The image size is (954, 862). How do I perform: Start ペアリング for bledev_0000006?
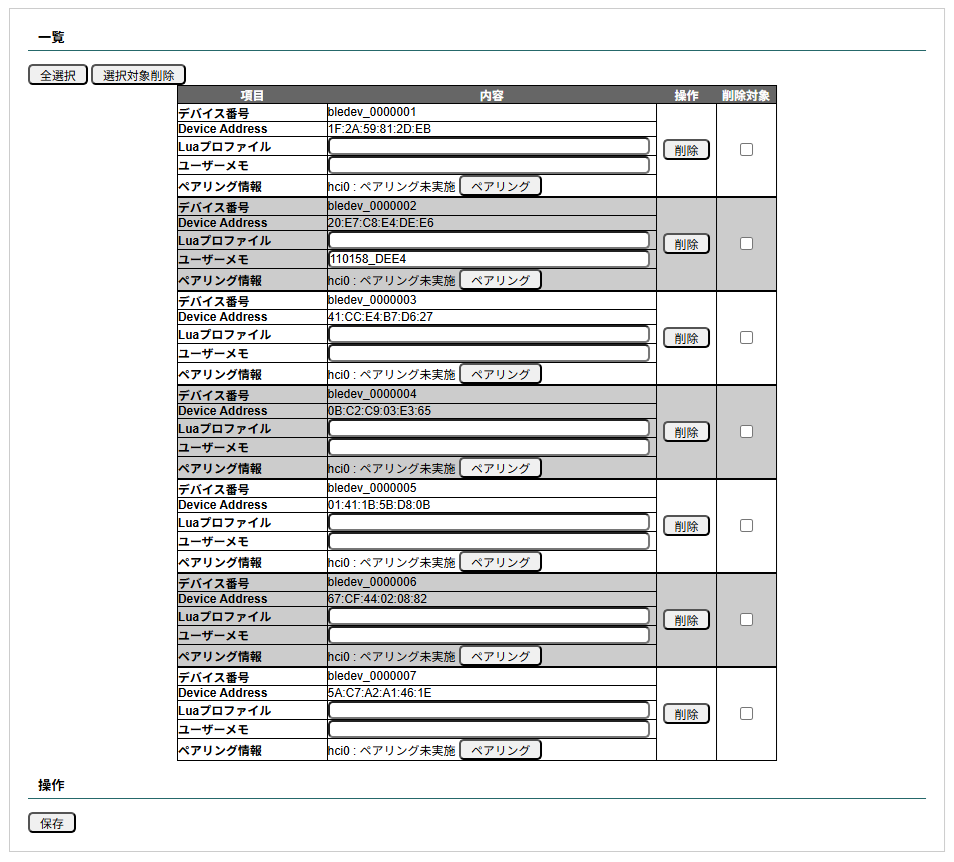500,656
